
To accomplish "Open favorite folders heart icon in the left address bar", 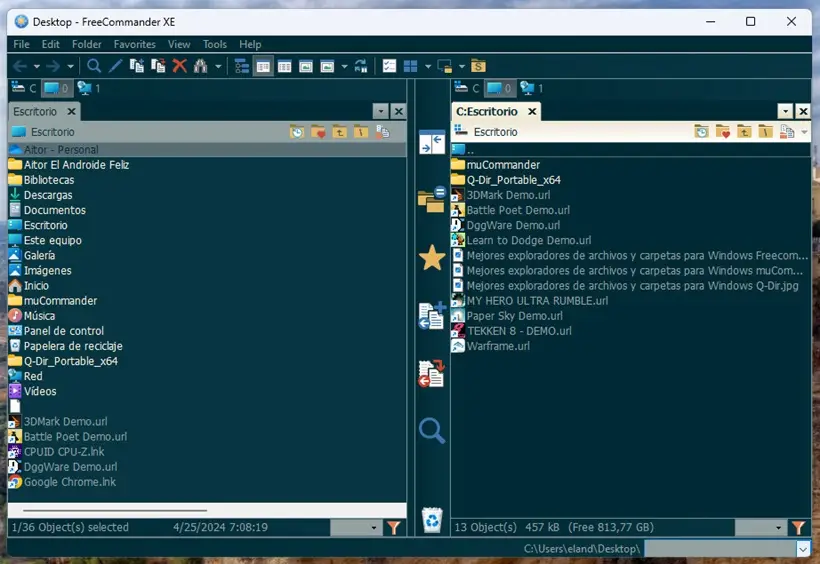I will 318,132.
